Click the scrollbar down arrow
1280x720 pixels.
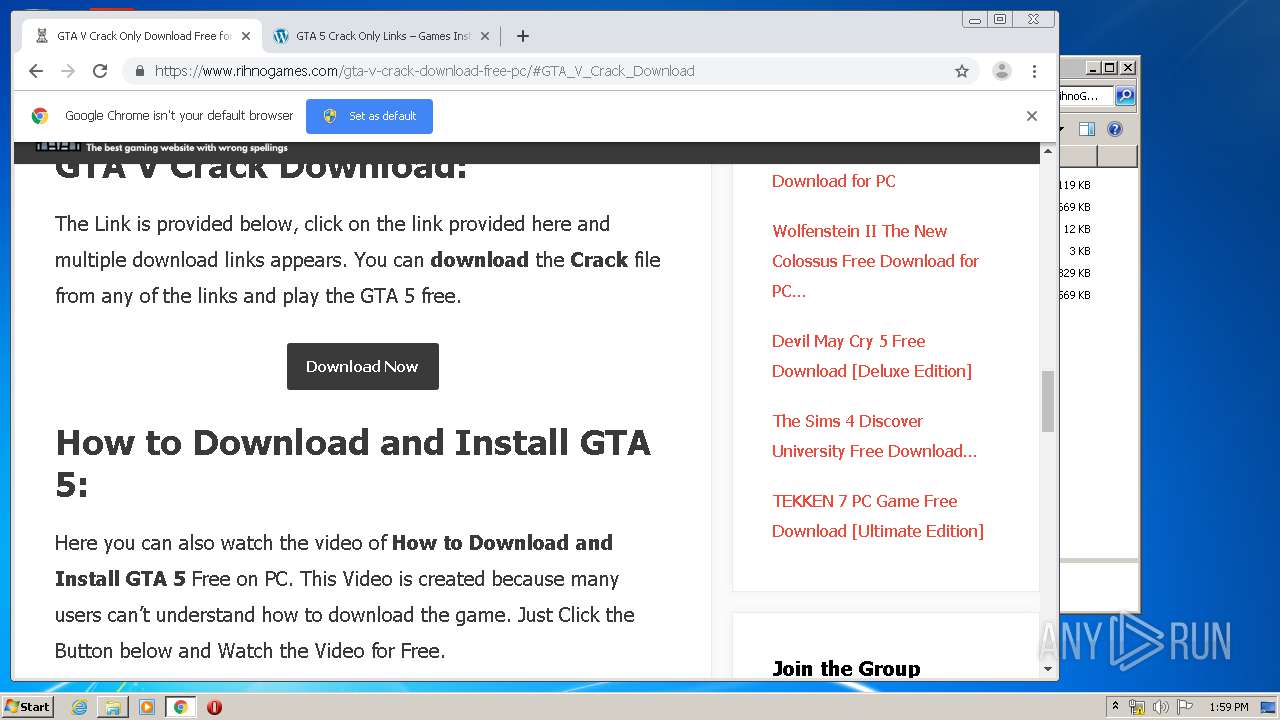tap(1048, 669)
